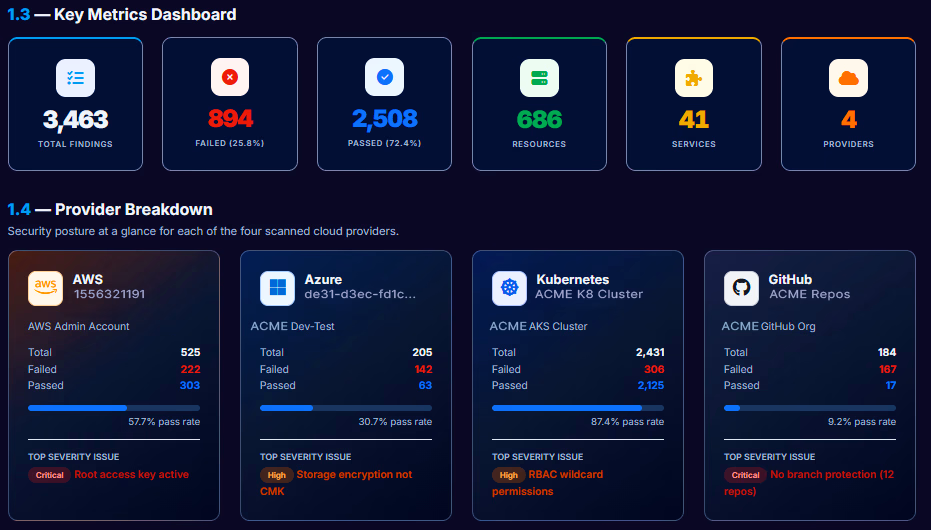Viewport: 931px width, 530px height.
Task: Click the ACME Repos subtitle
Action: click(810, 294)
